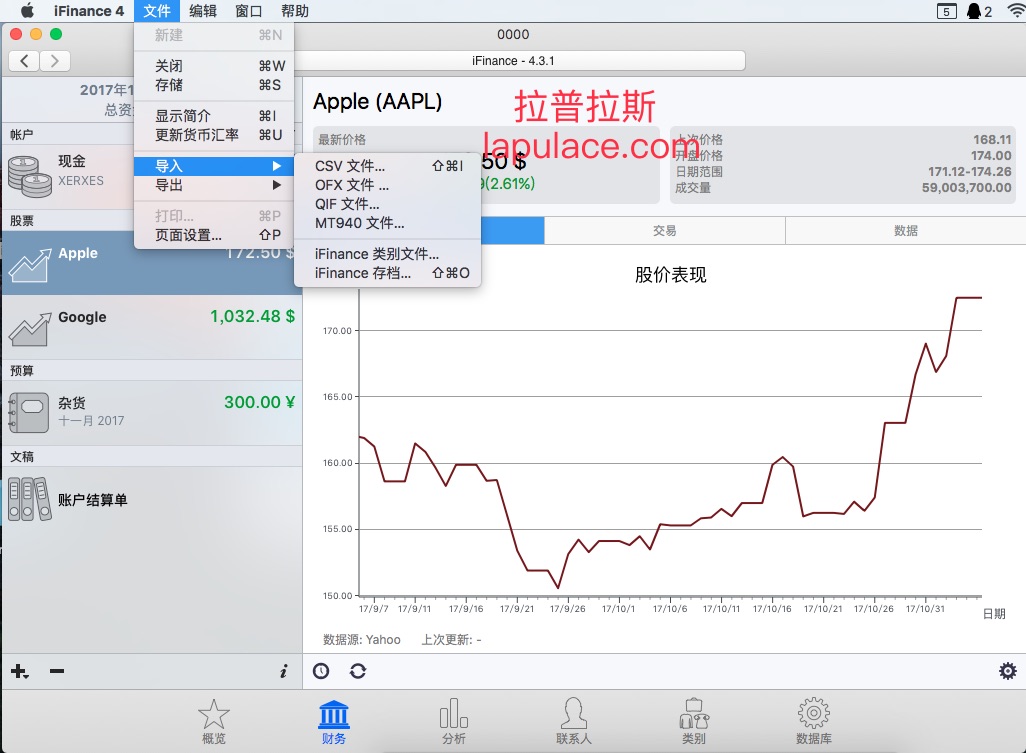Viewport: 1026px width, 753px height.
Task: Switch to the 数据 tab
Action: (906, 230)
